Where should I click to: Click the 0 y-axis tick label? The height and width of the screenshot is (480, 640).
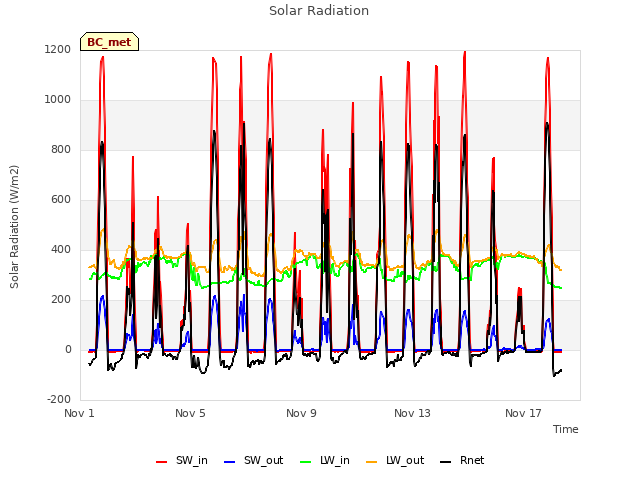click(x=68, y=349)
